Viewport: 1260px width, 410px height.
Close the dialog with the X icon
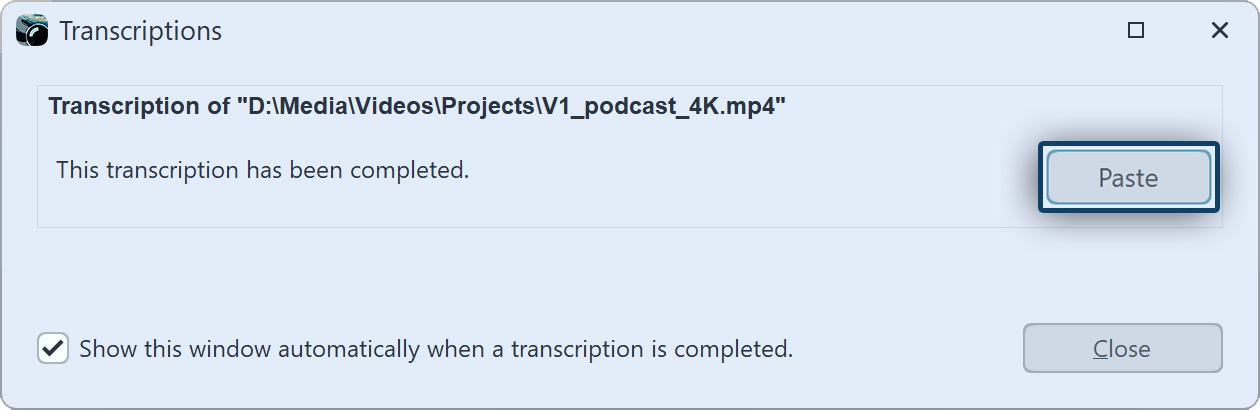coord(1219,31)
